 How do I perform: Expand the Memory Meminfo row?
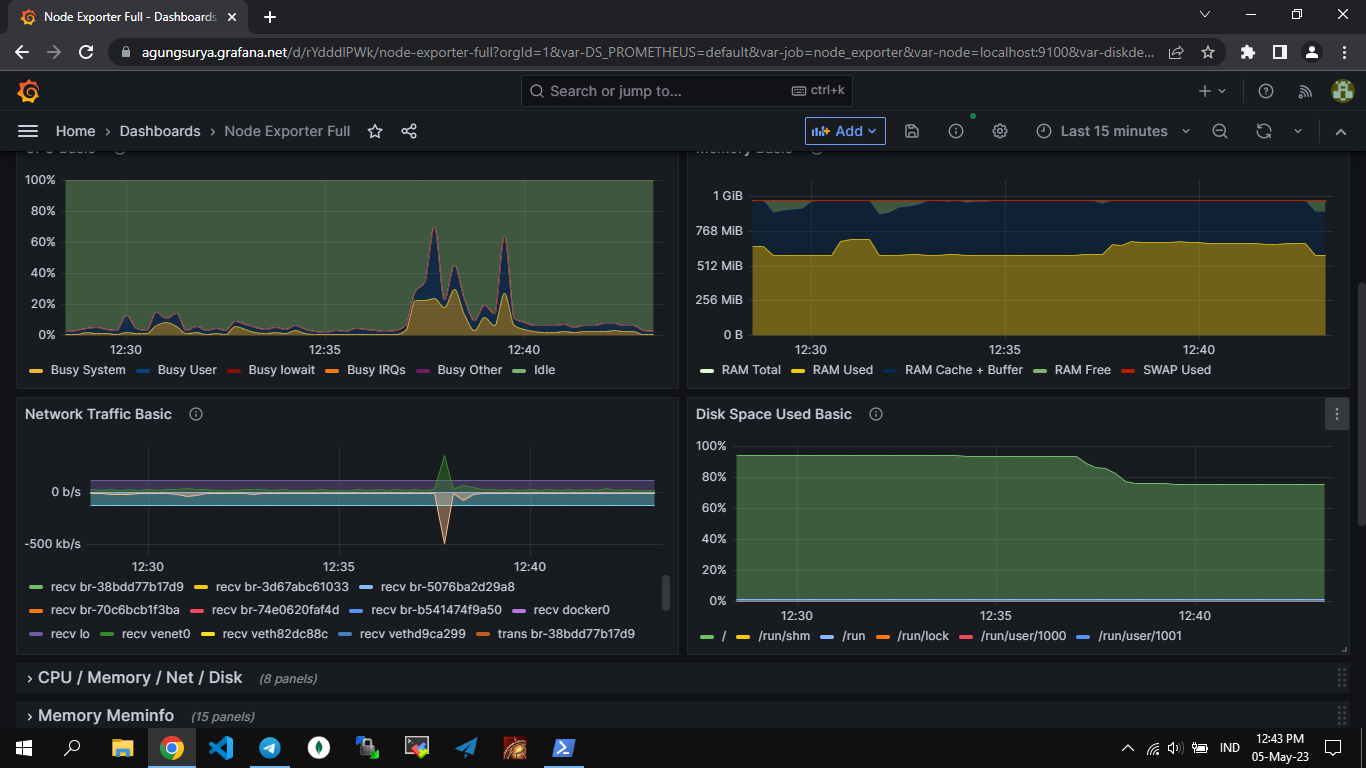(x=105, y=716)
